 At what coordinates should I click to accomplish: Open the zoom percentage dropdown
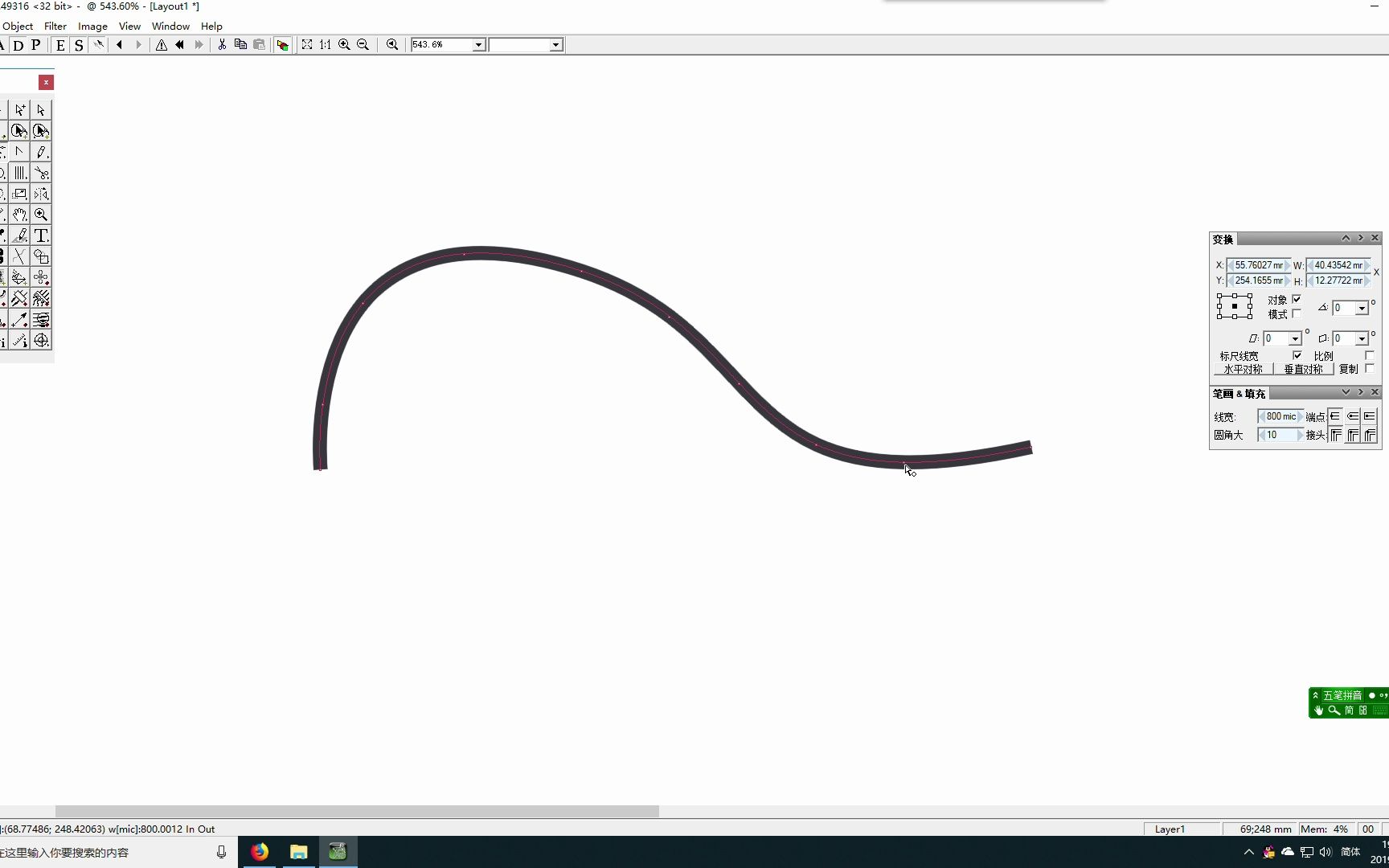pos(478,45)
